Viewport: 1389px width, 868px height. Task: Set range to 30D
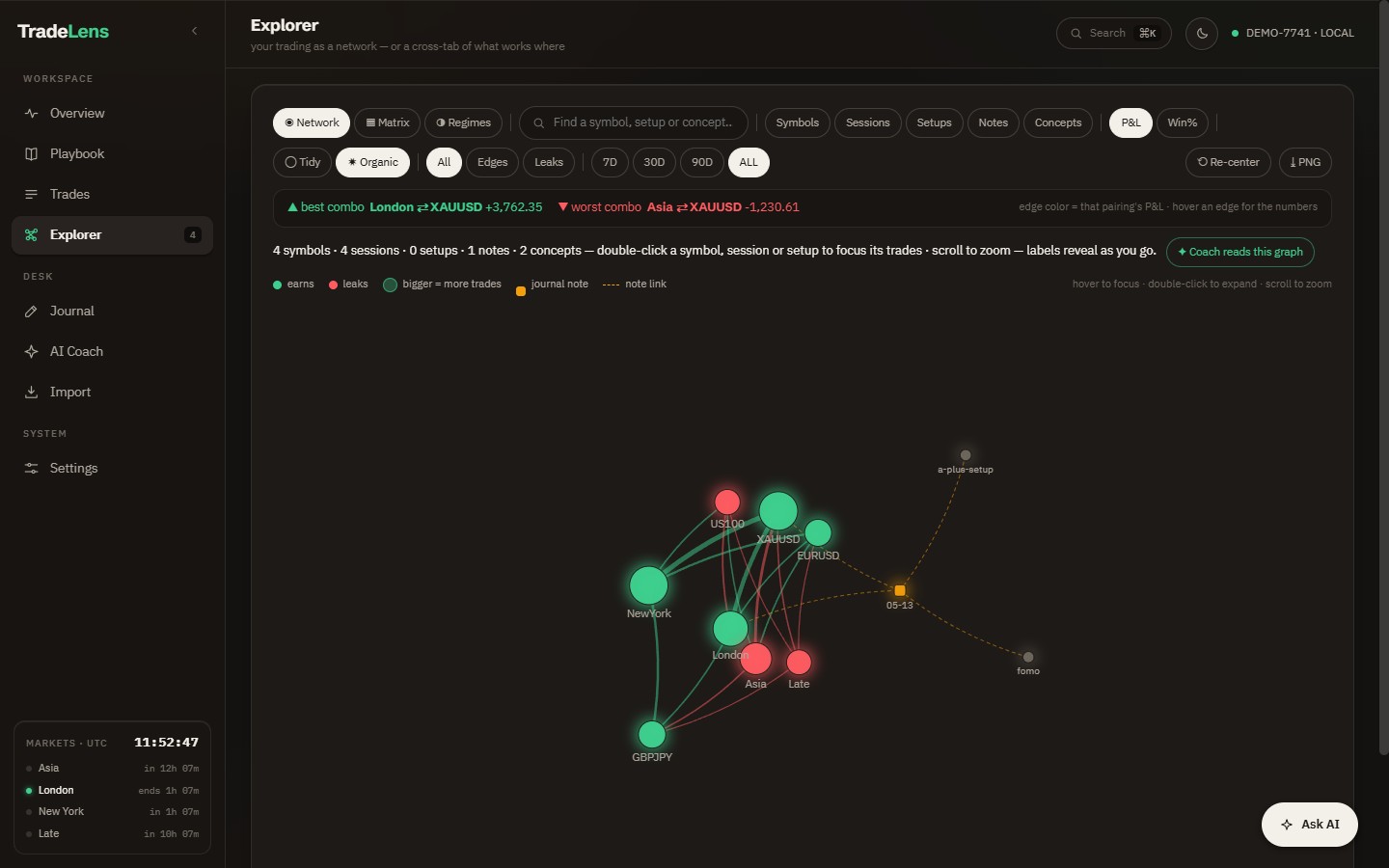click(x=654, y=162)
